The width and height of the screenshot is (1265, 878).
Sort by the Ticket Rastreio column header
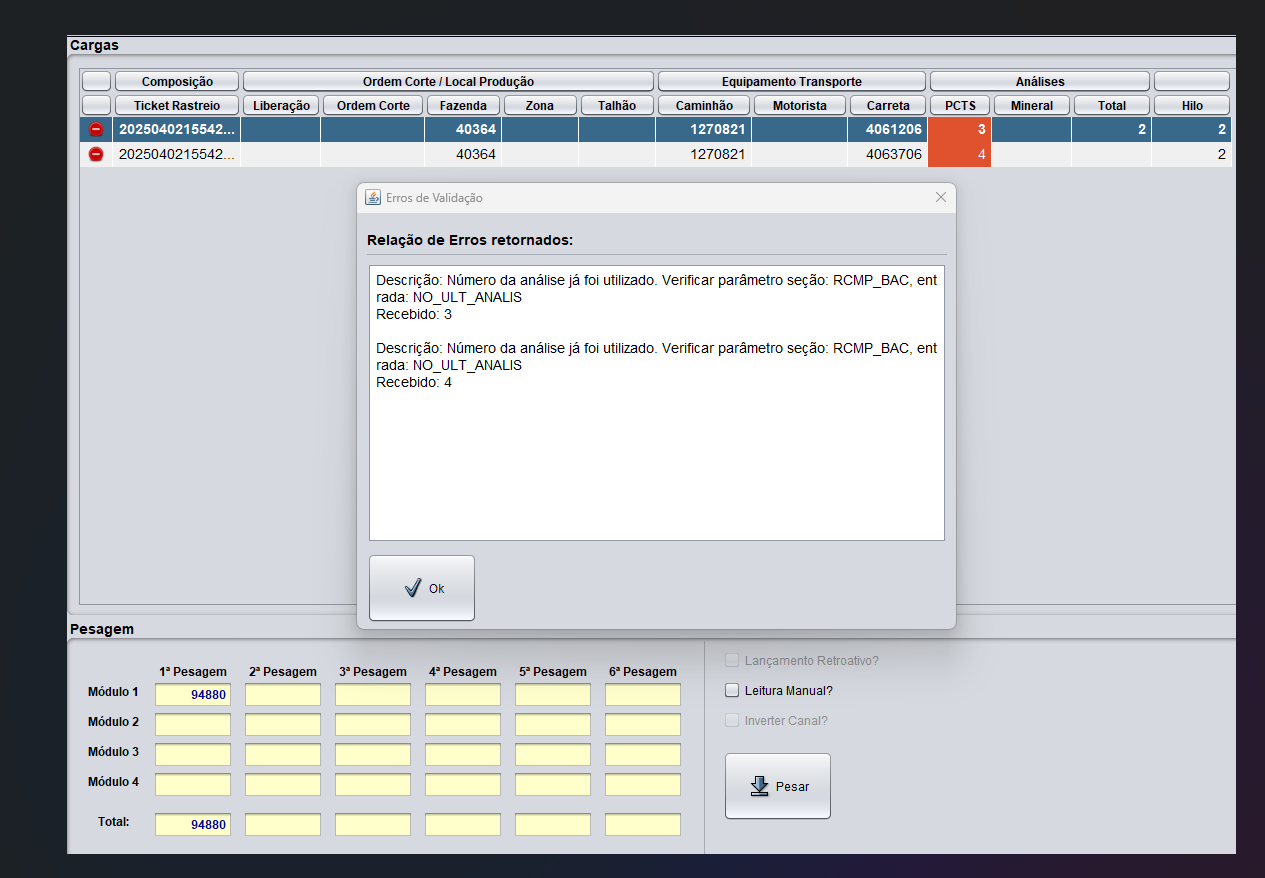[x=177, y=105]
